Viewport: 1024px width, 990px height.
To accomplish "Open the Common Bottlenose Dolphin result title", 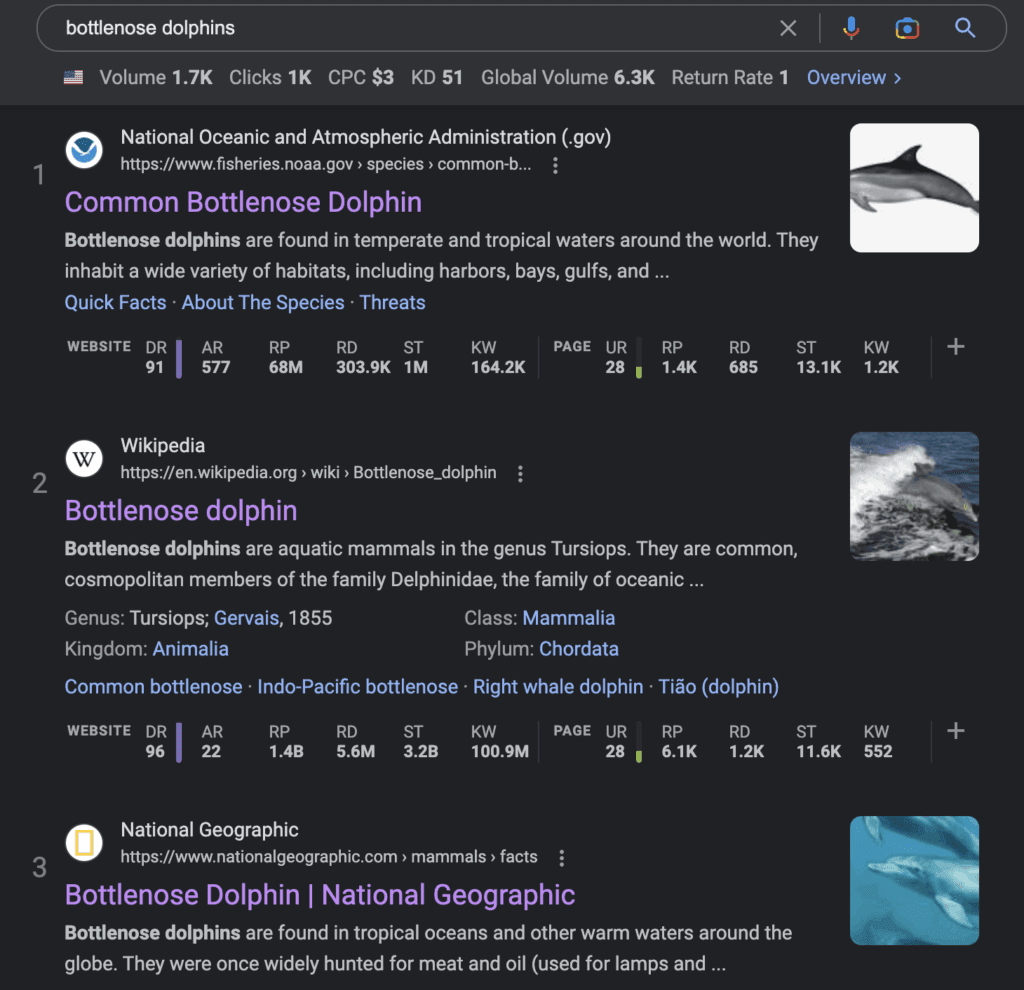I will (x=243, y=202).
